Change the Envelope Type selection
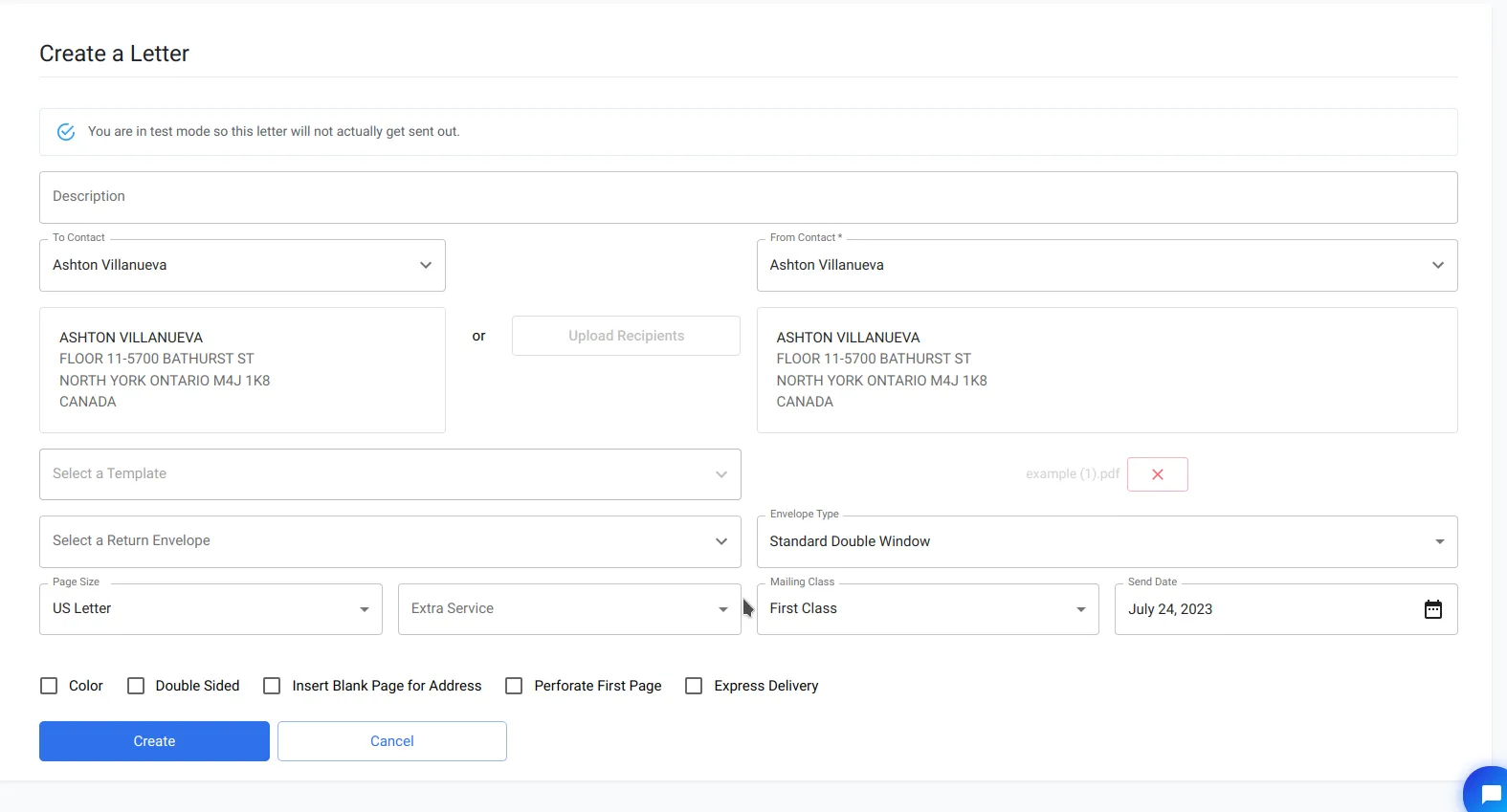1507x812 pixels. [x=1107, y=541]
